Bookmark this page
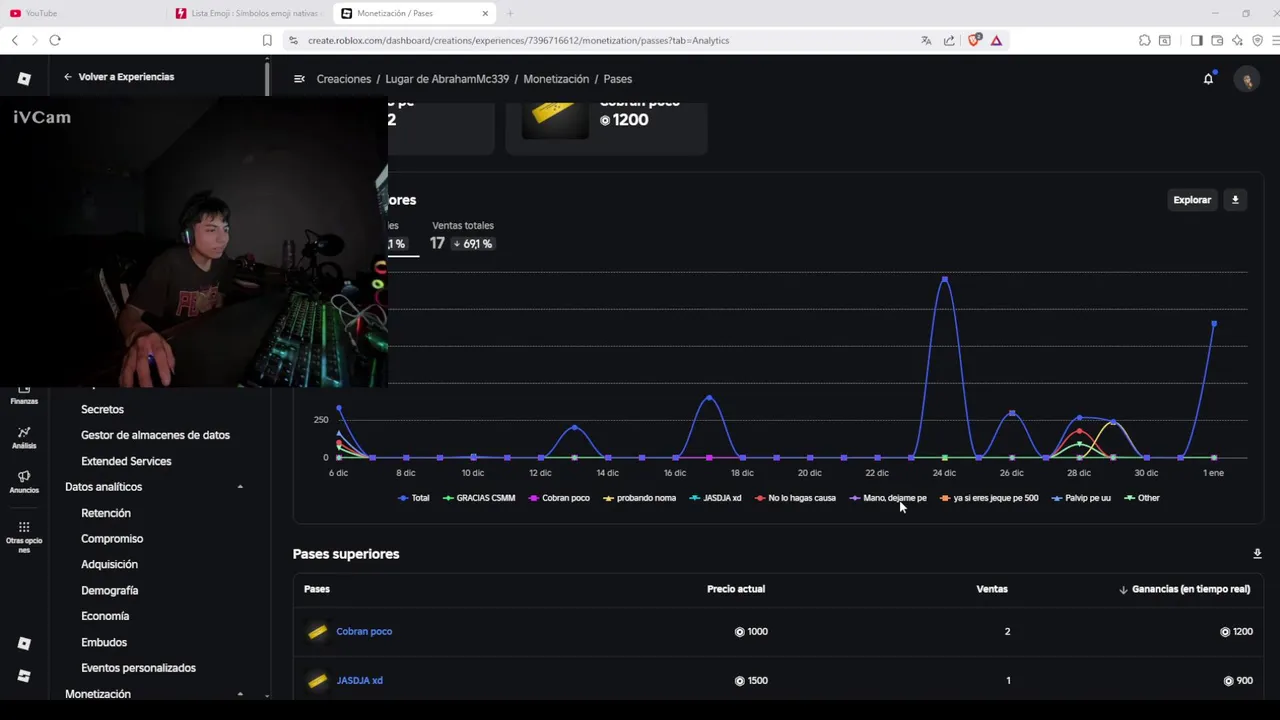Image resolution: width=1280 pixels, height=720 pixels. 267,40
